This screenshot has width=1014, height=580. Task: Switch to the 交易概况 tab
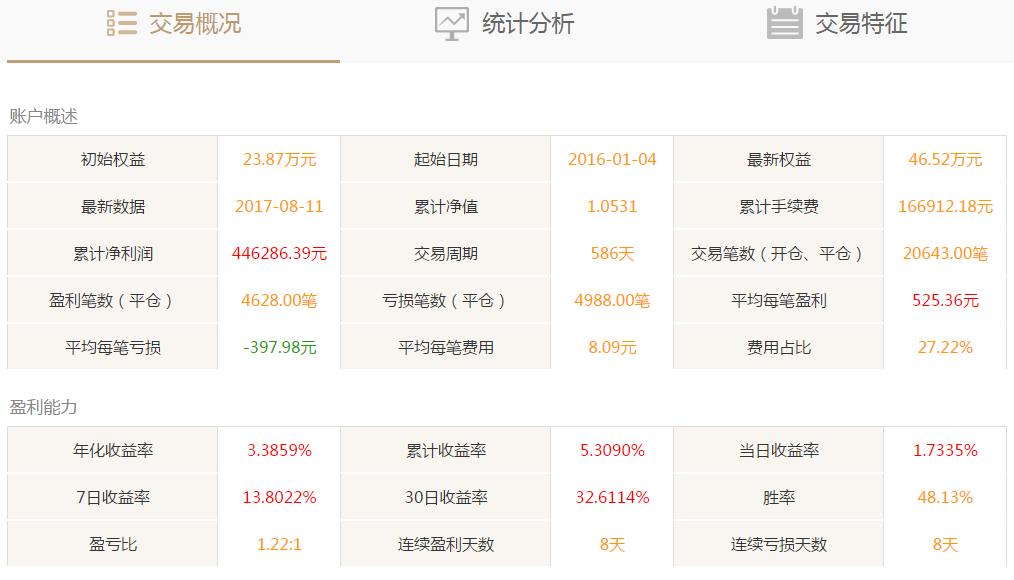pos(195,24)
